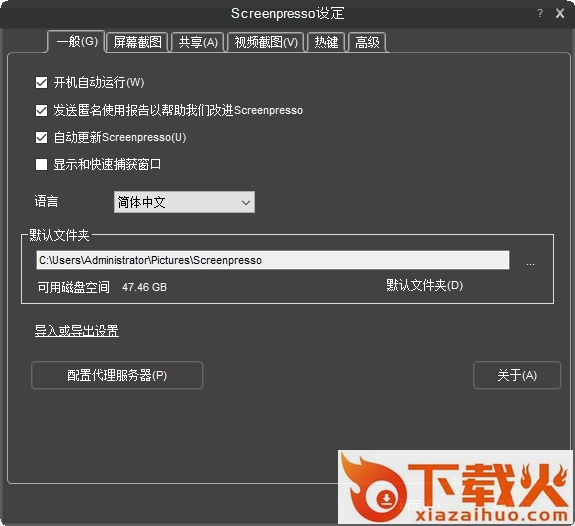This screenshot has width=575, height=526.
Task: Open the 导入或导出设置 link
Action: click(x=77, y=330)
